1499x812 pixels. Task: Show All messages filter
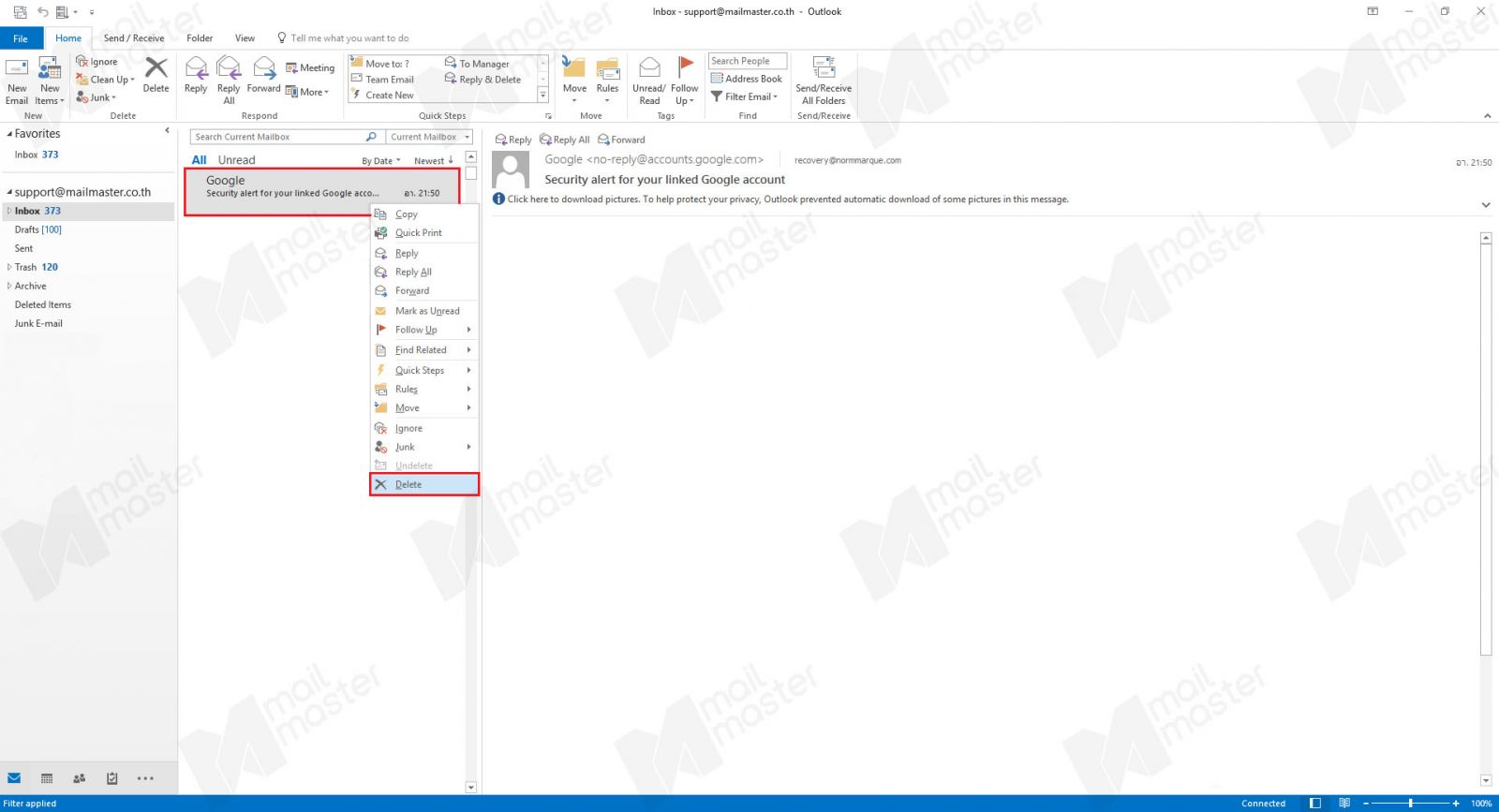pyautogui.click(x=199, y=160)
